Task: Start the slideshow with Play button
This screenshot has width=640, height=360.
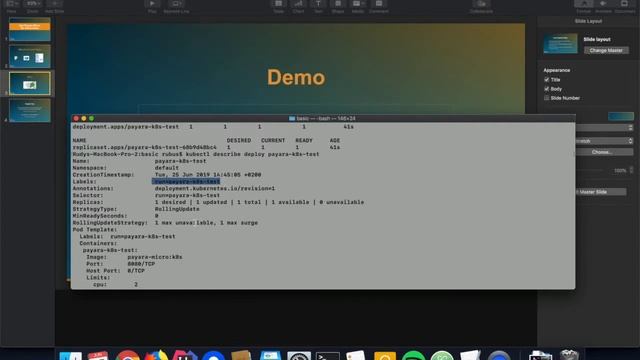Action: click(x=152, y=5)
